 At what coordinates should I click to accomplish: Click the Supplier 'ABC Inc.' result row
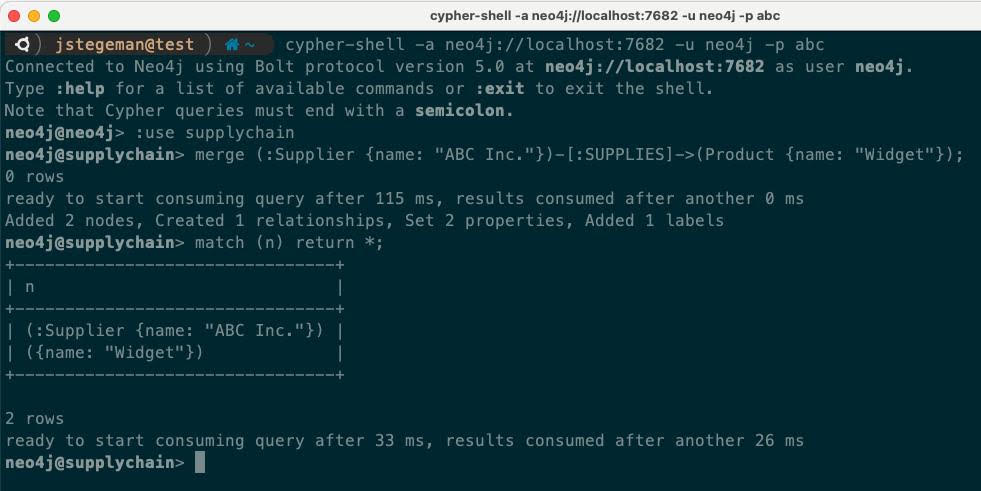tap(175, 330)
